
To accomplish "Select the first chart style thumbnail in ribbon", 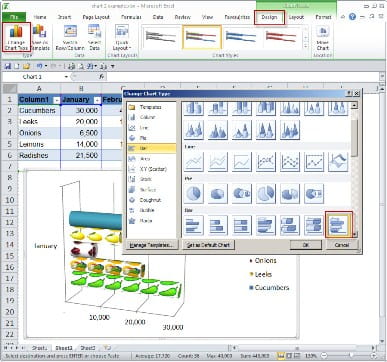I will (161, 37).
